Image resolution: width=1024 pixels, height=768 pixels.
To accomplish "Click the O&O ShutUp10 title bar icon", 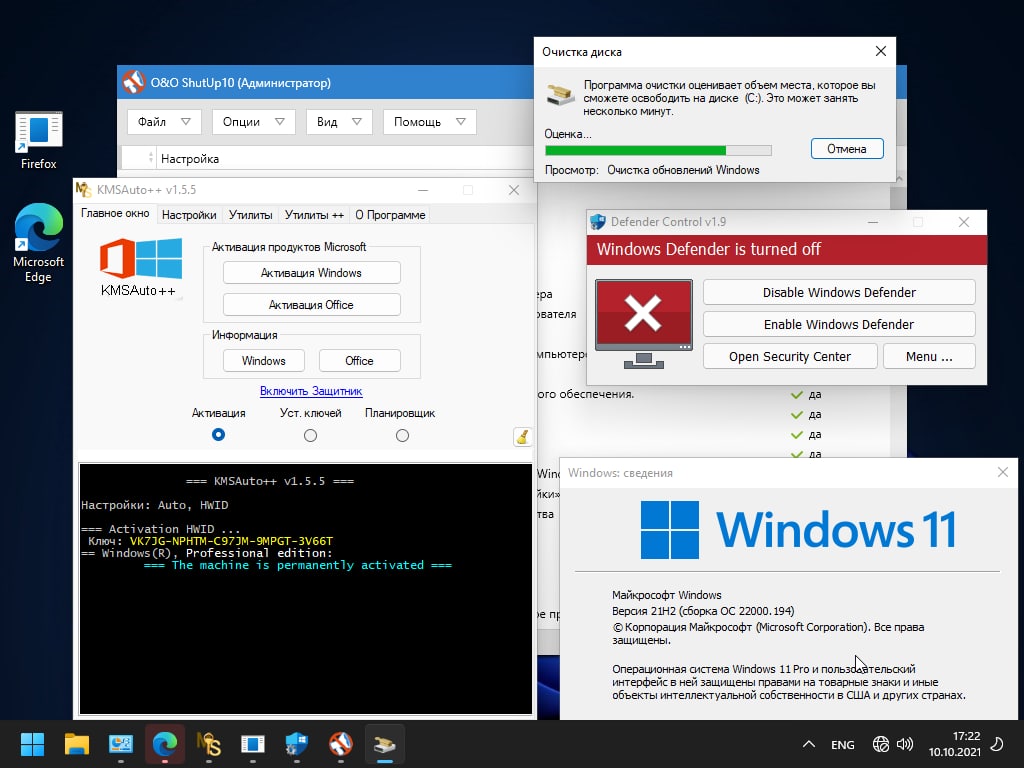I will pos(133,82).
